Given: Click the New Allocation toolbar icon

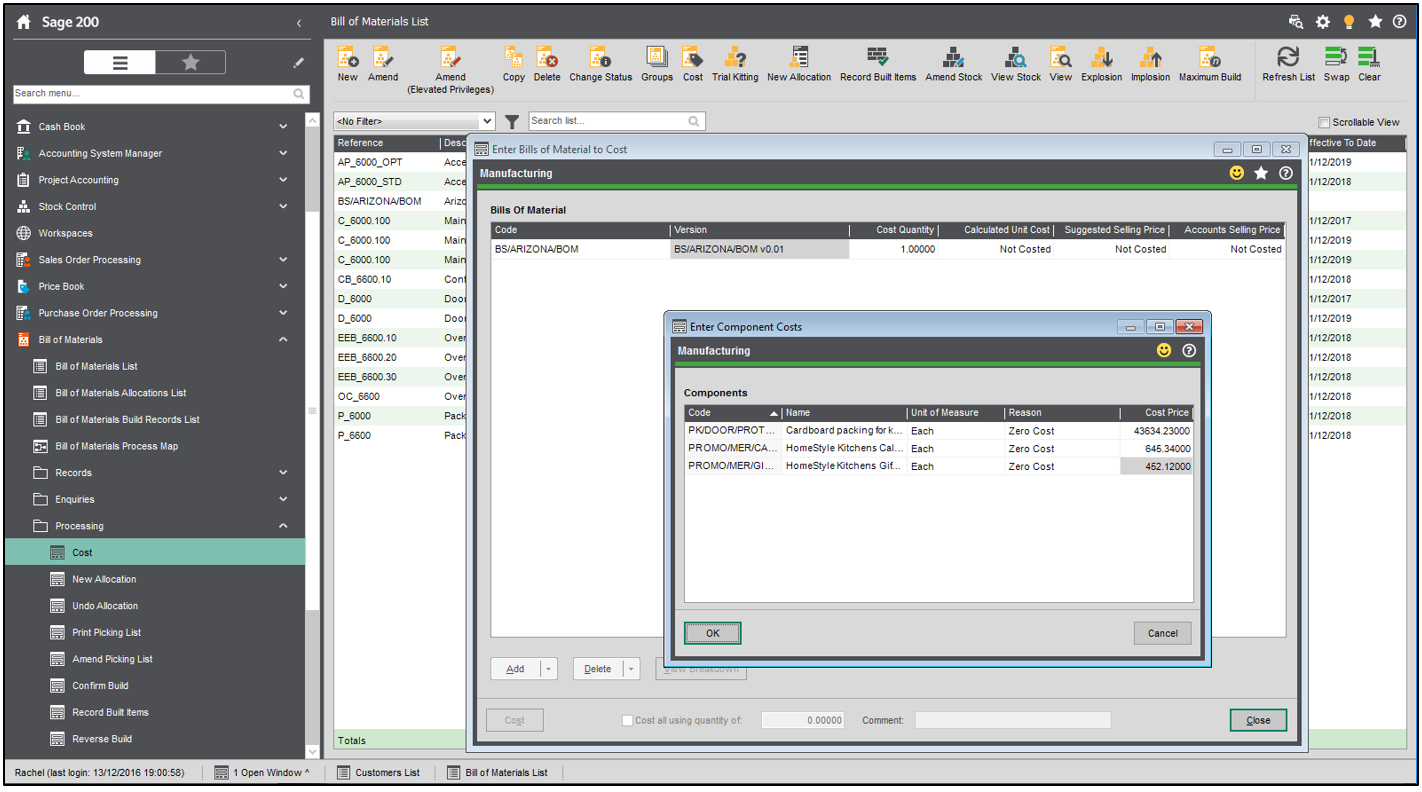Looking at the screenshot, I should tap(799, 64).
